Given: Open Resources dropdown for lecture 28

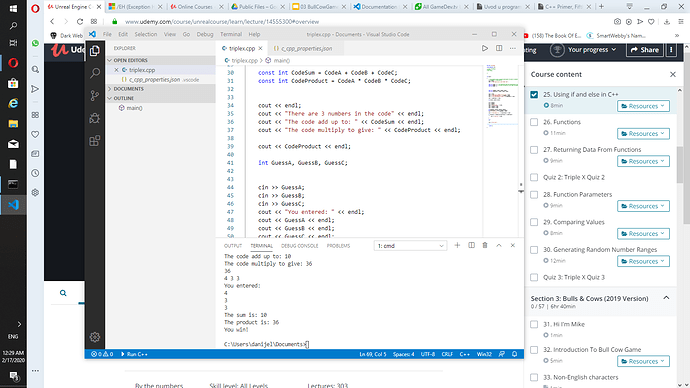Looking at the screenshot, I should [x=643, y=206].
